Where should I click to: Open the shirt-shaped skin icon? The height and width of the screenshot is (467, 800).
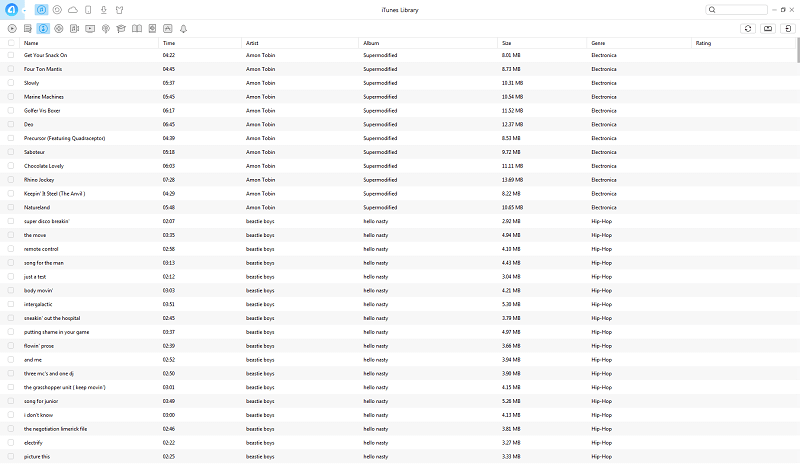point(119,10)
